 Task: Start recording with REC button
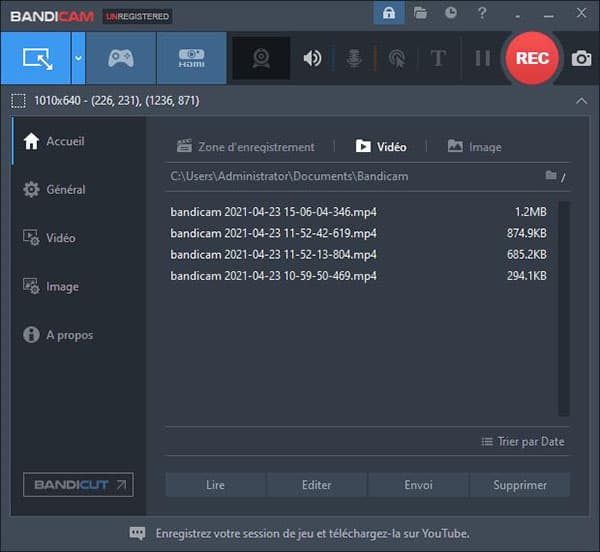[532, 58]
